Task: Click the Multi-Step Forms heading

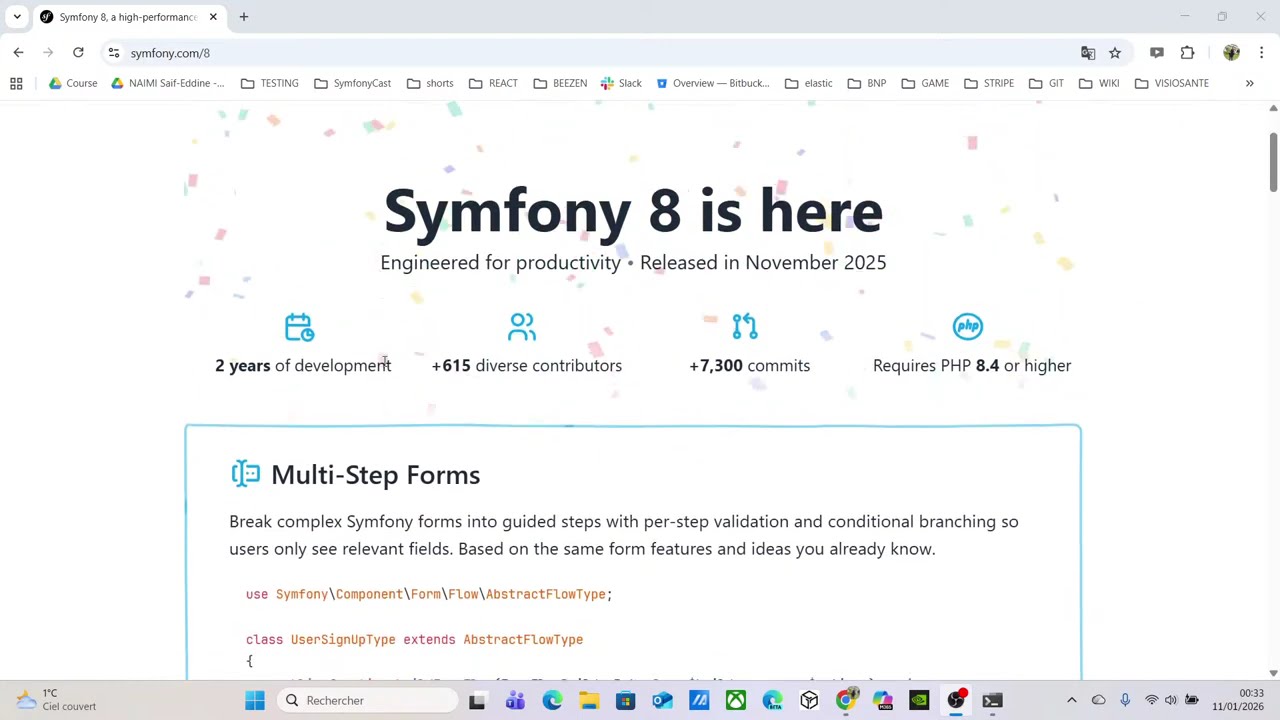Action: (375, 475)
